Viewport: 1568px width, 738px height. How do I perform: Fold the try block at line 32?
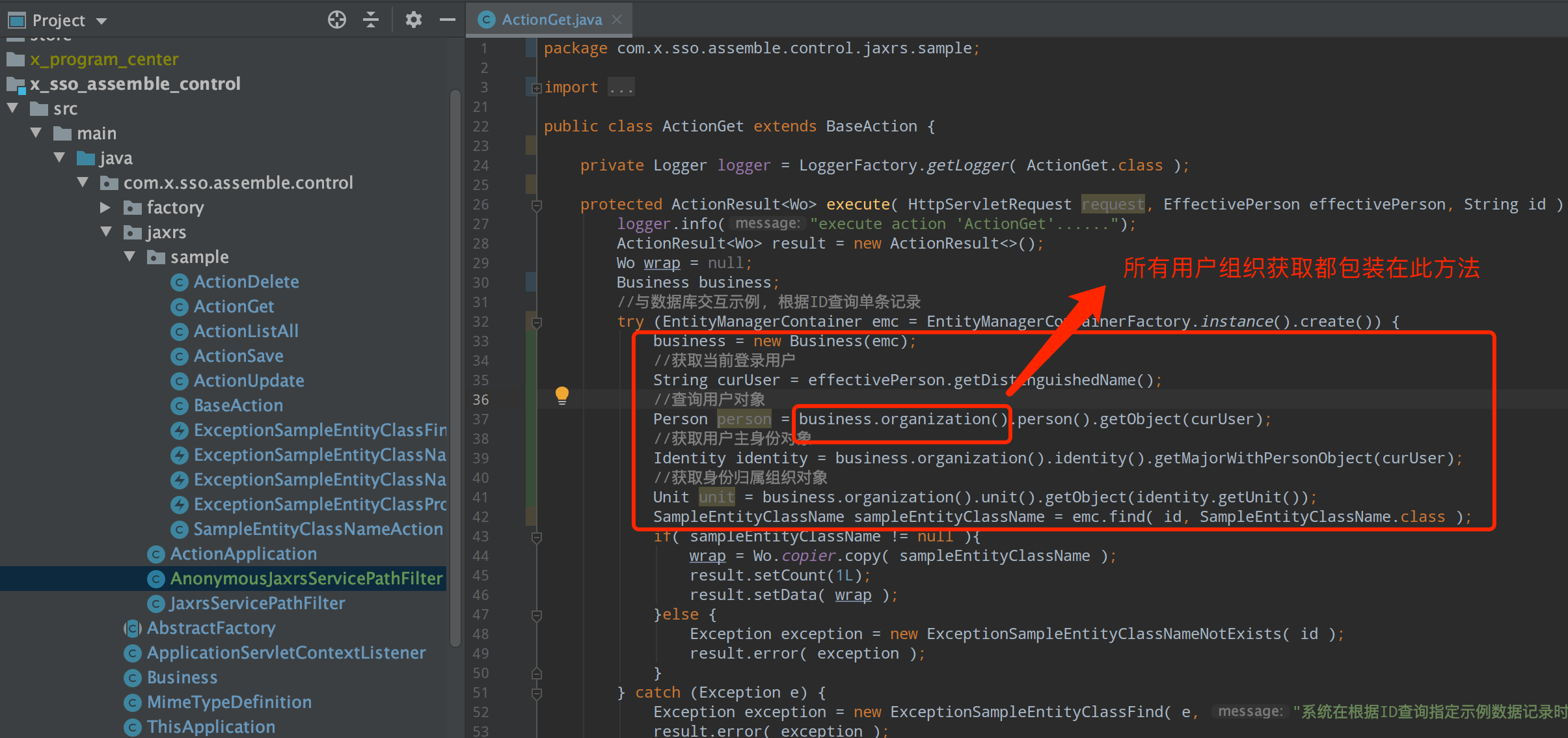tap(537, 323)
